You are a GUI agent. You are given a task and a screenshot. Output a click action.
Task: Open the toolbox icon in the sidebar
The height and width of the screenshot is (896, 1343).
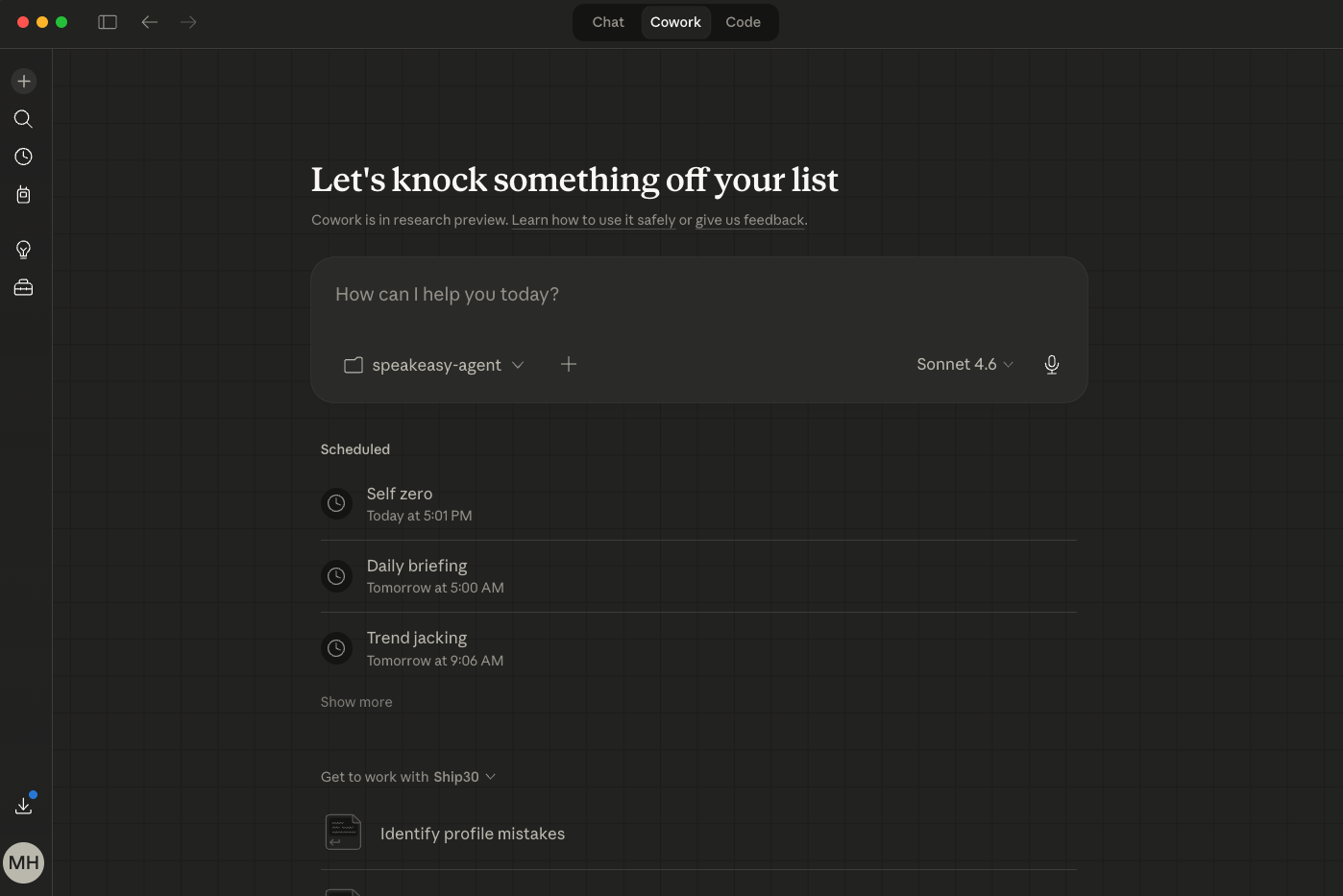(24, 288)
